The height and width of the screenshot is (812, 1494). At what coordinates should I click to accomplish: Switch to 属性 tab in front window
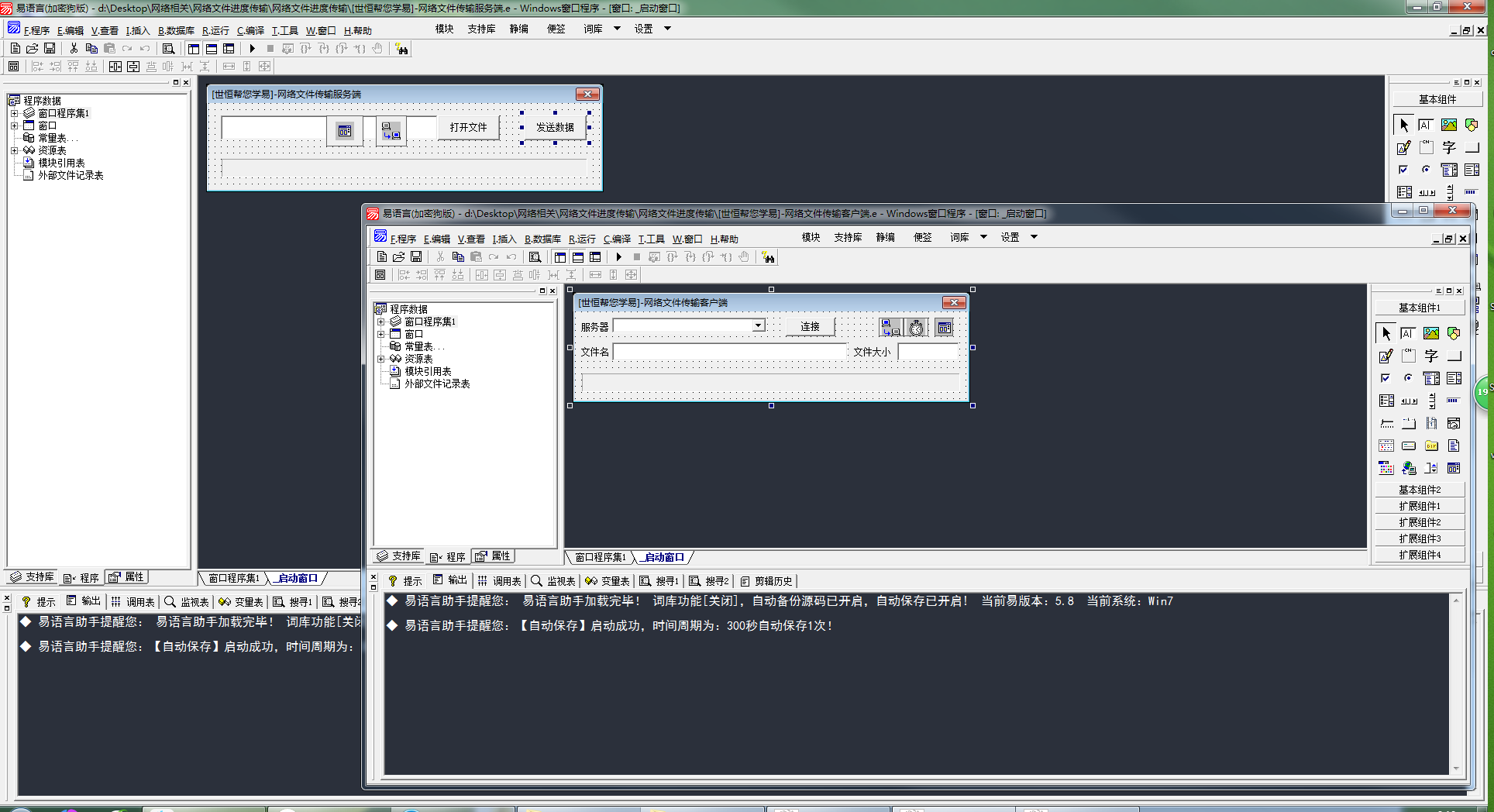493,556
